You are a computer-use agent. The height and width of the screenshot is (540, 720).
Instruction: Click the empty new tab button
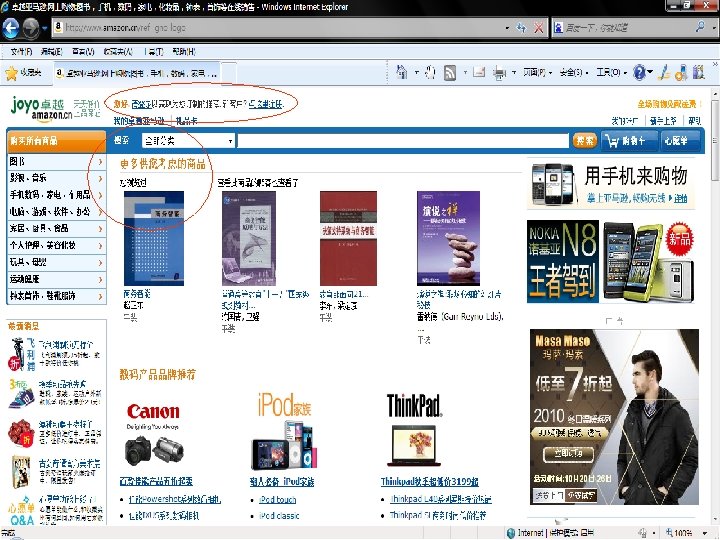pos(229,73)
